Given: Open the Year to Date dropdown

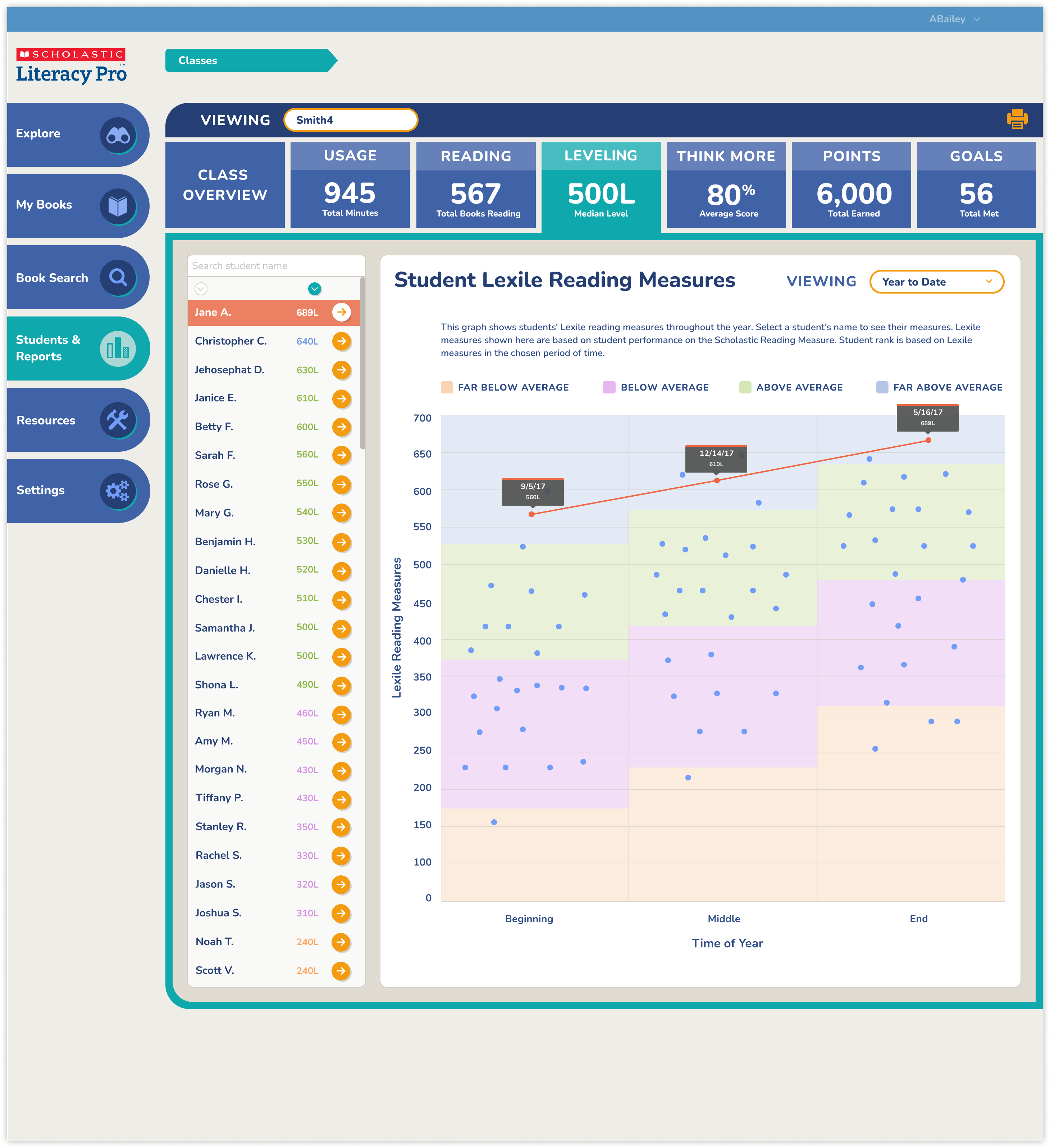Looking at the screenshot, I should 936,282.
